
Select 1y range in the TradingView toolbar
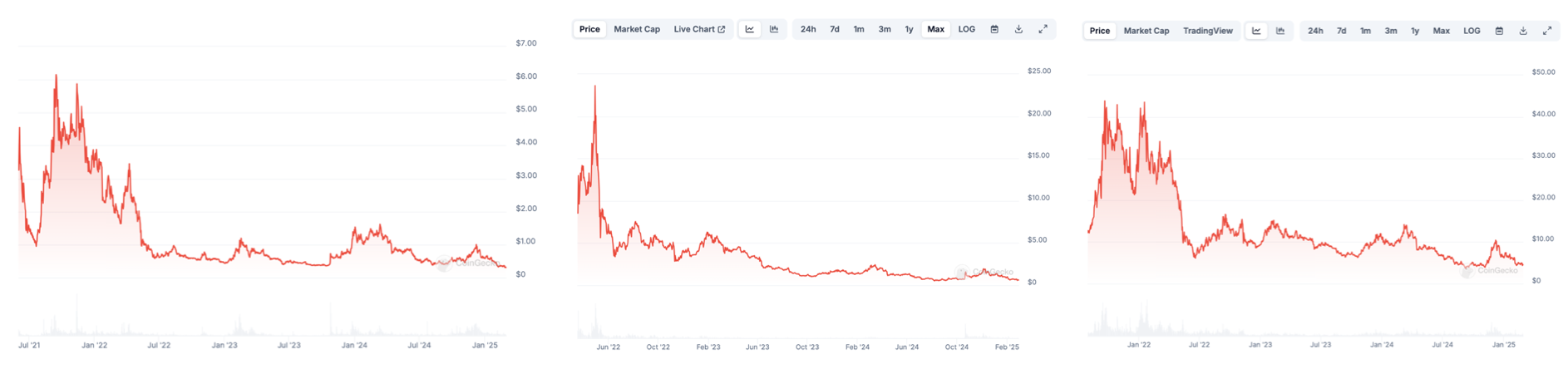pyautogui.click(x=1415, y=31)
